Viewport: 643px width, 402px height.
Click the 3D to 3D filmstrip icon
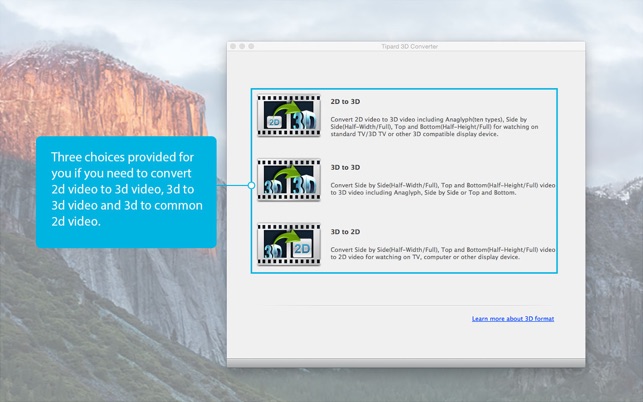[x=289, y=180]
